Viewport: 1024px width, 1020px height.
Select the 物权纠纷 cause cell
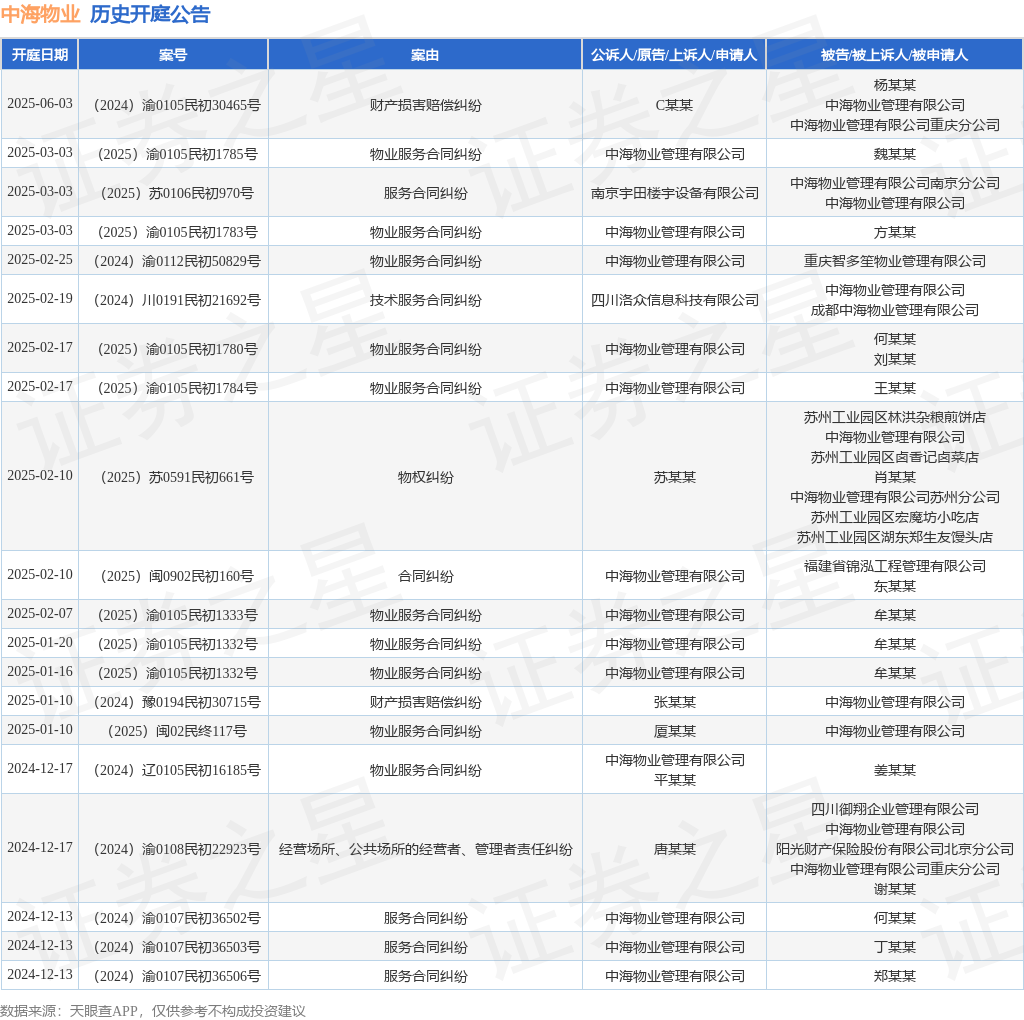click(x=425, y=477)
